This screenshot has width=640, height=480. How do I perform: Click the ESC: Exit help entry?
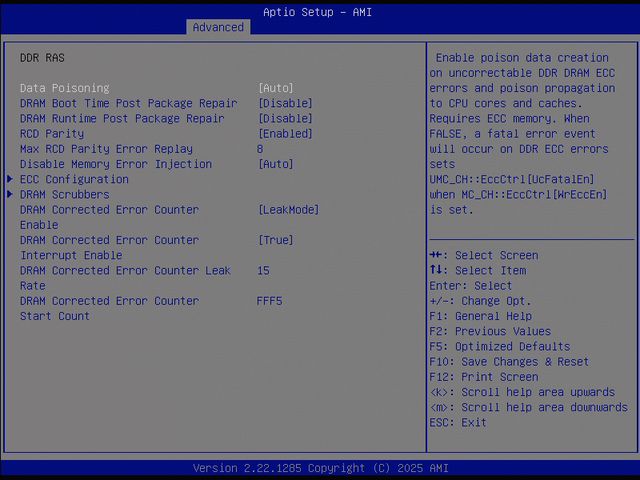pyautogui.click(x=458, y=422)
